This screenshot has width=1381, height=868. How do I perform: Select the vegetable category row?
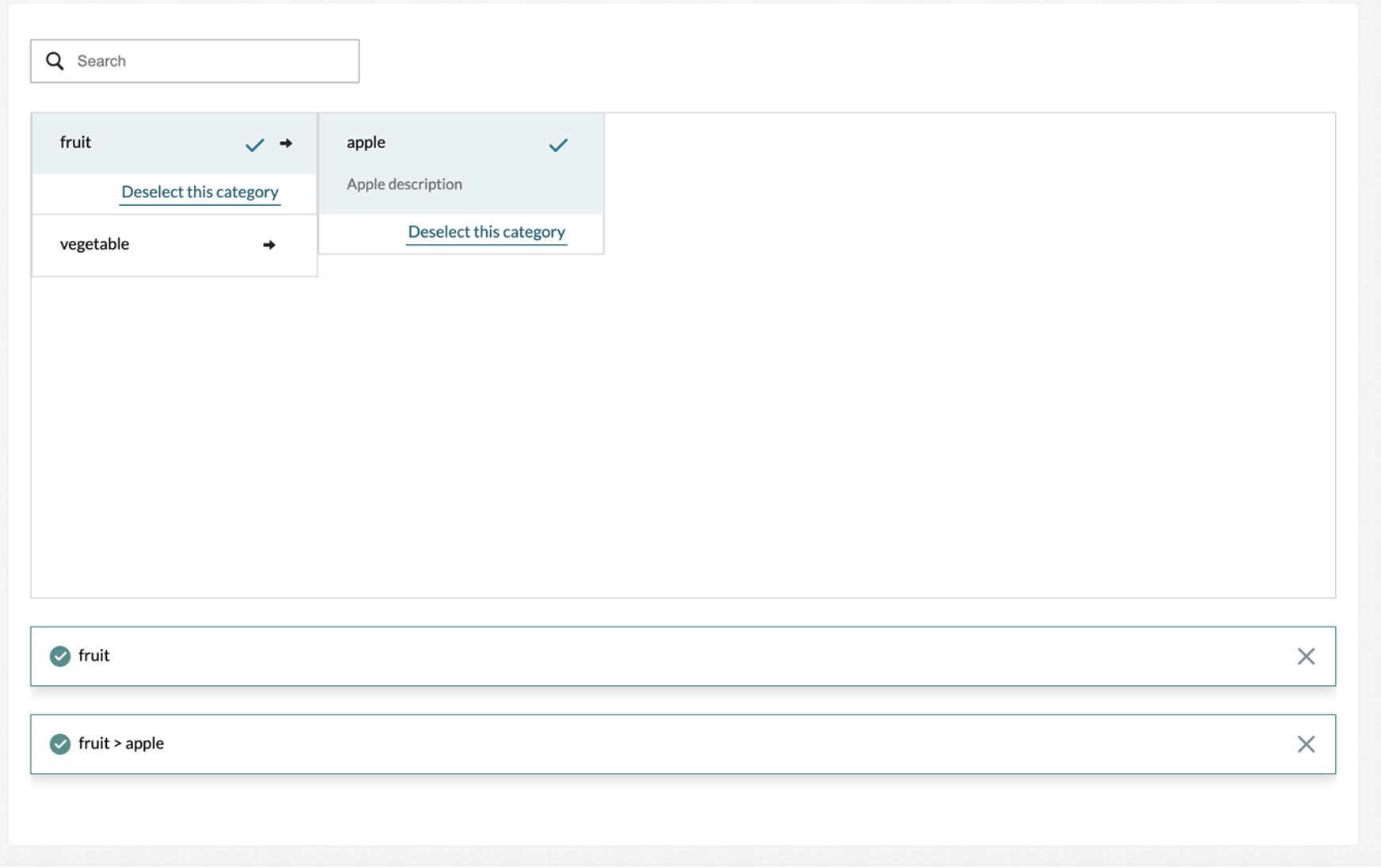pos(174,245)
